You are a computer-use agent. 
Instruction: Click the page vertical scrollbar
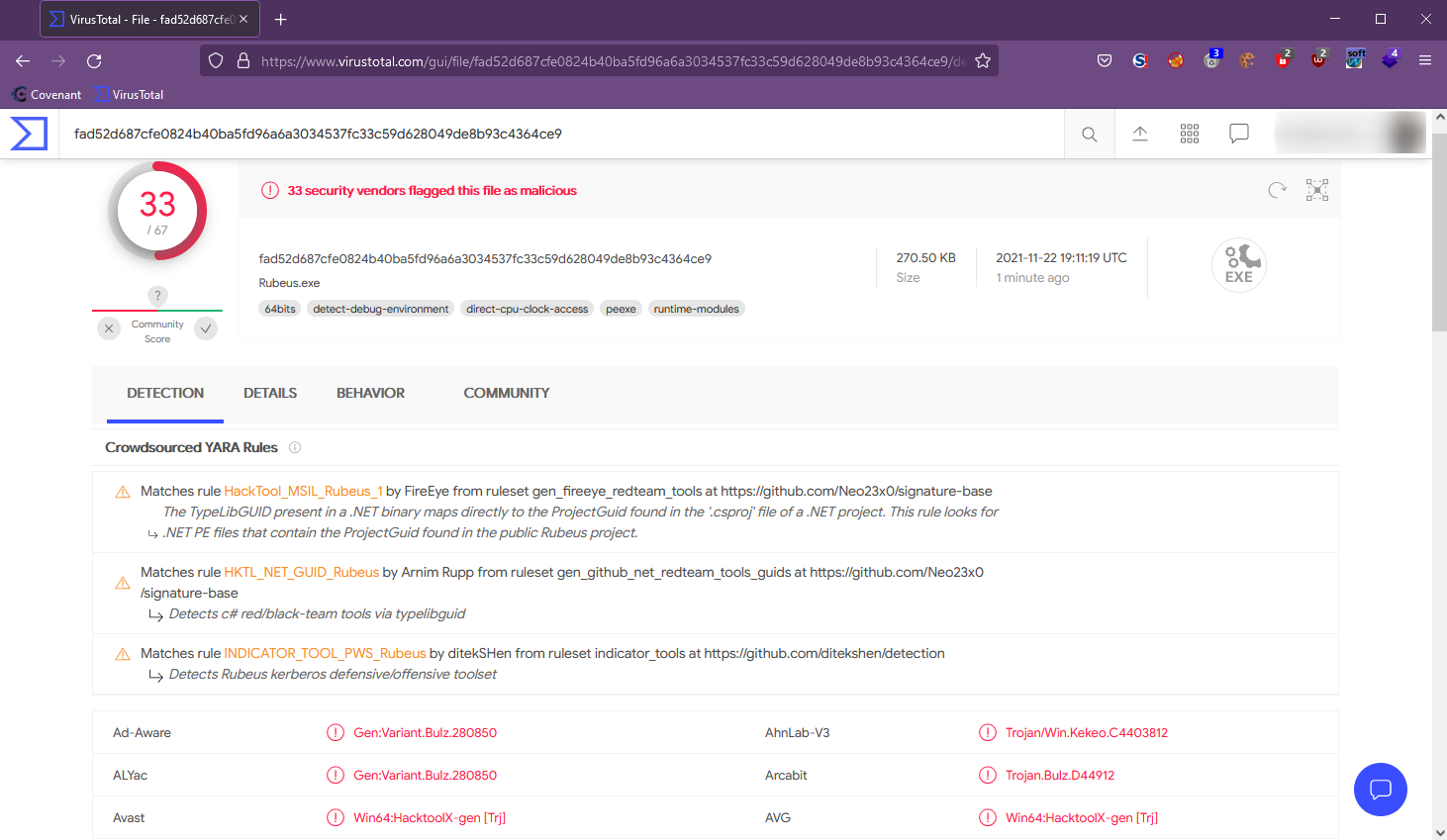[x=1439, y=233]
